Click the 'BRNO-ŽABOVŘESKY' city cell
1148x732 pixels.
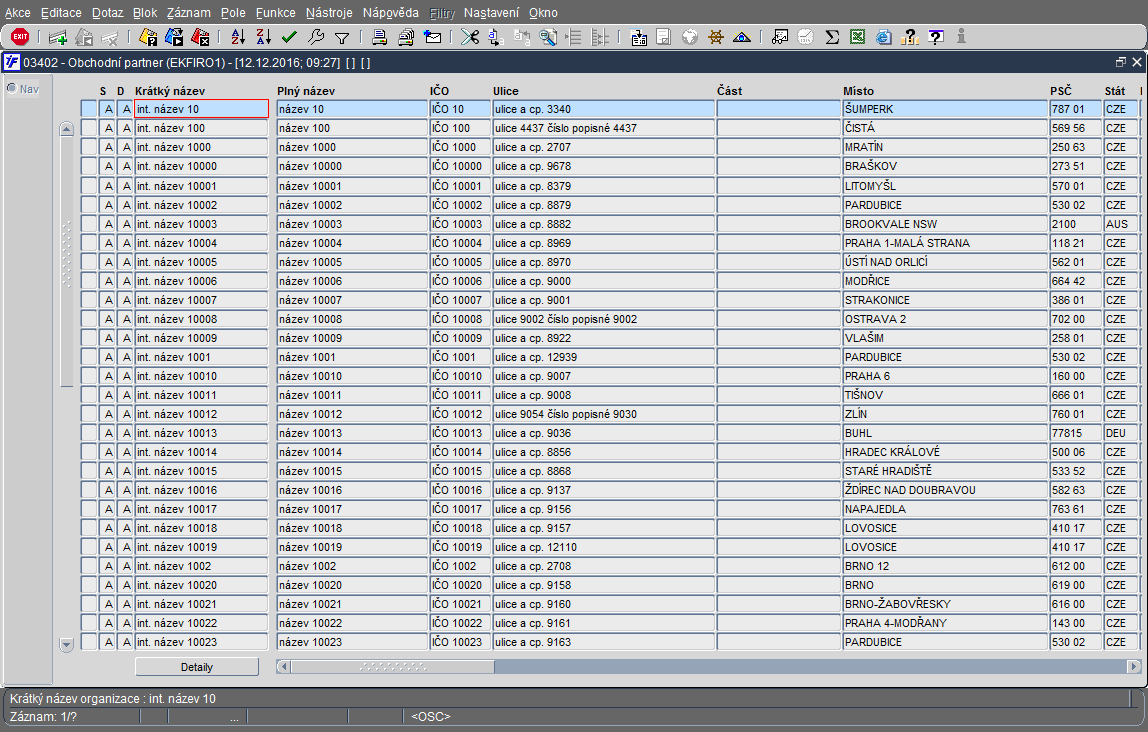[x=945, y=605]
